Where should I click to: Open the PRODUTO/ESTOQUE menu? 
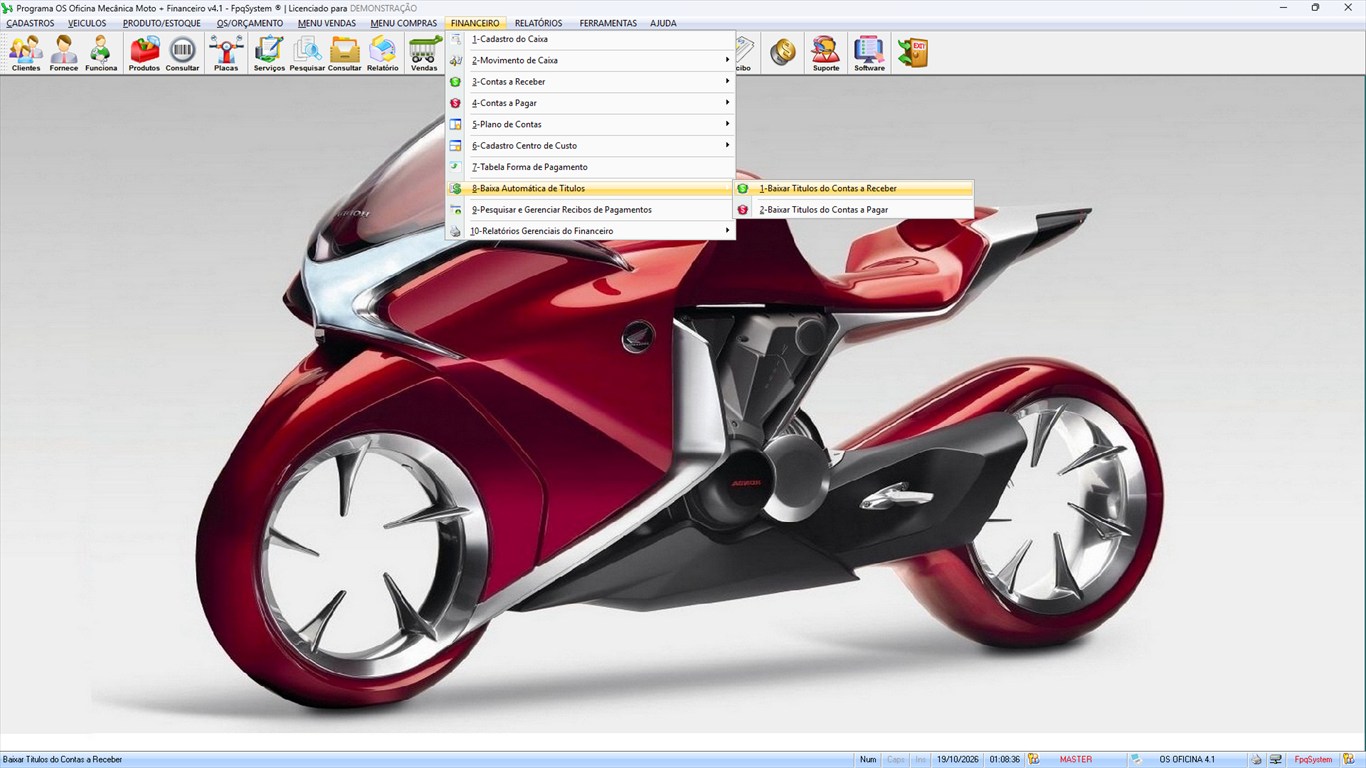162,23
